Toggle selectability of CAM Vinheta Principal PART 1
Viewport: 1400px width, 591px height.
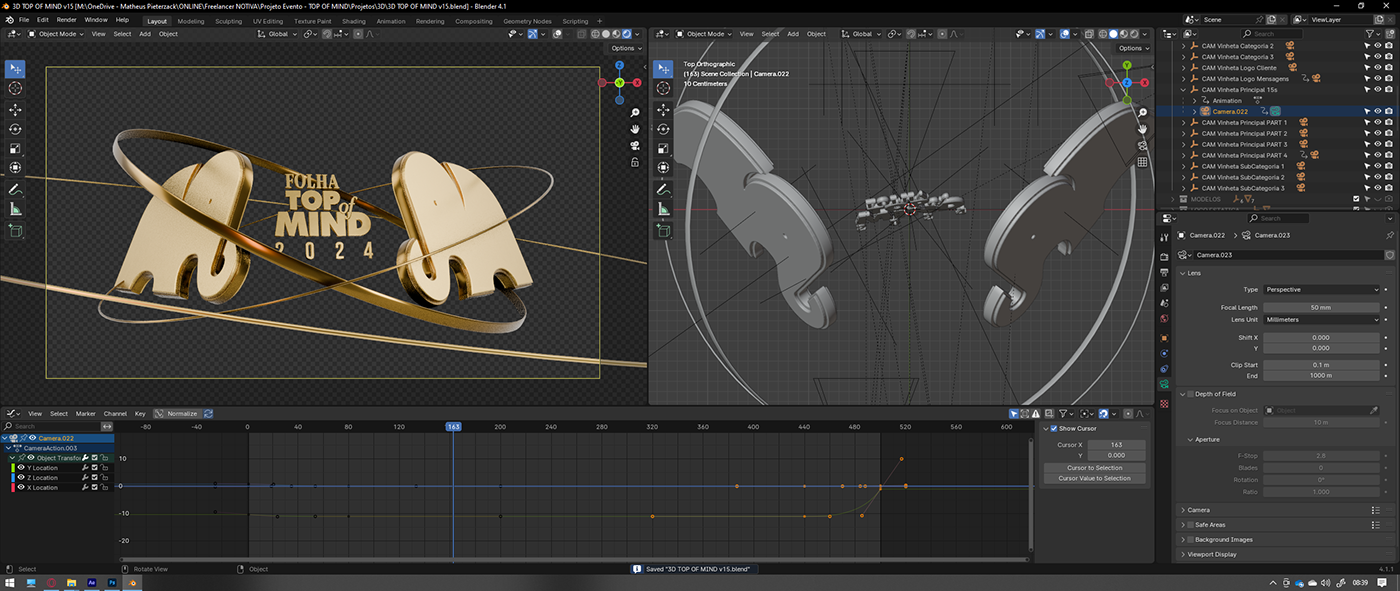click(1367, 123)
